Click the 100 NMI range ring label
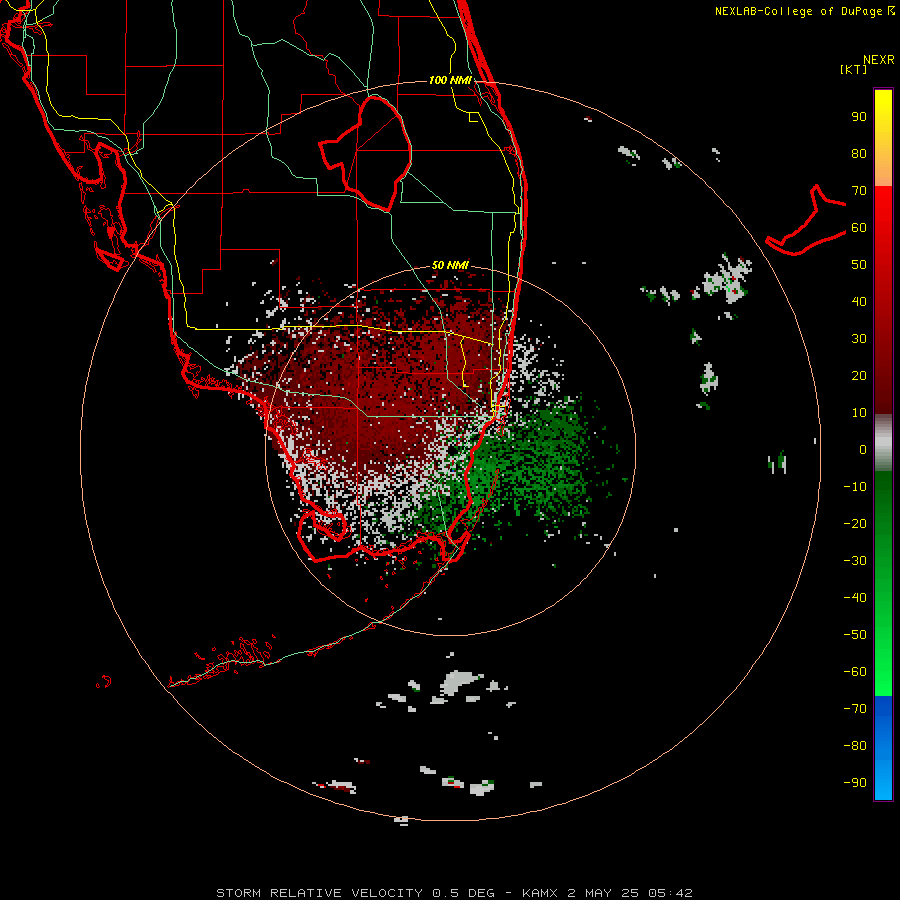Viewport: 900px width, 900px height. 451,80
